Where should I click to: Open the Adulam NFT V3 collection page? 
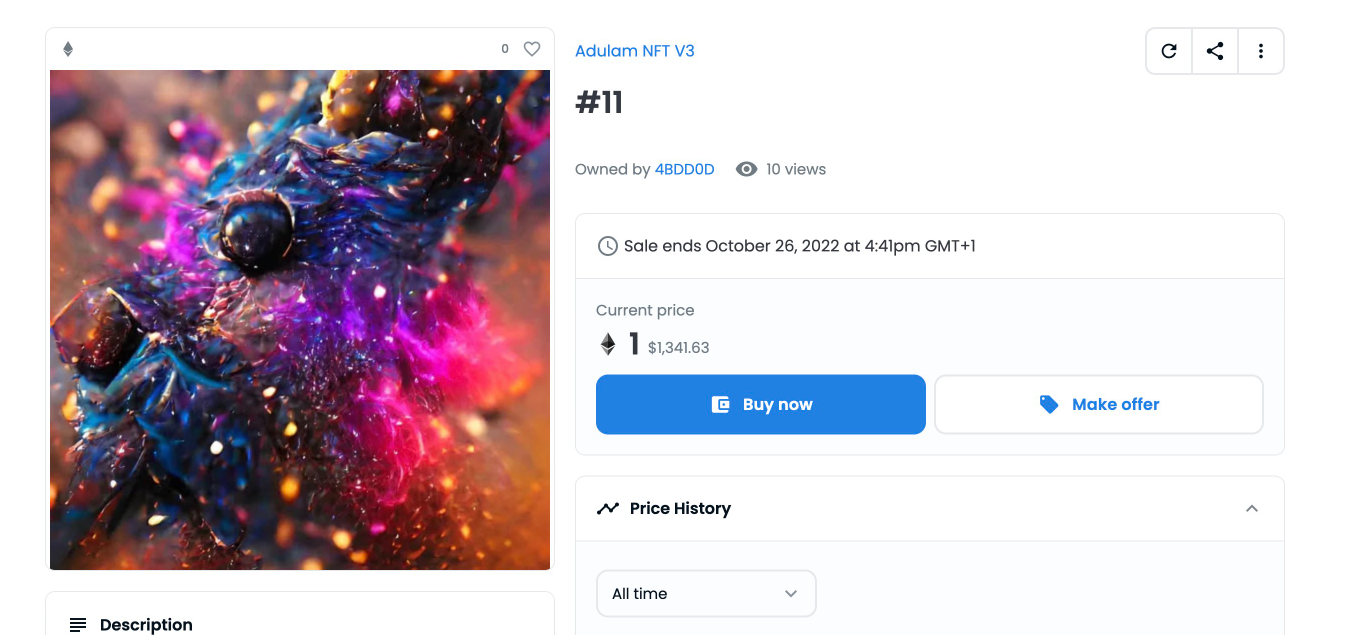pyautogui.click(x=635, y=50)
